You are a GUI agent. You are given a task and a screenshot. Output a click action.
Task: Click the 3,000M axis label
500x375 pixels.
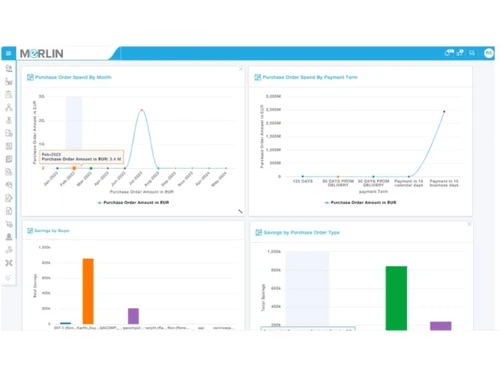point(273,96)
